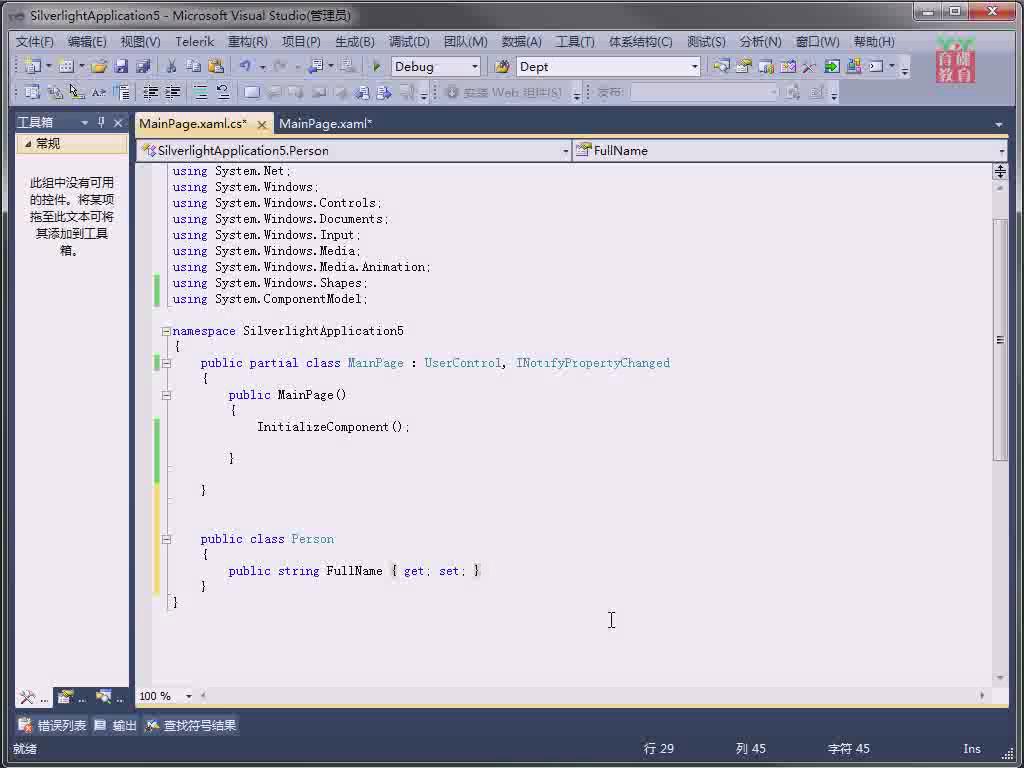Open the Toolbox icon with crossed tools in the toolbar

pyautogui.click(x=809, y=66)
